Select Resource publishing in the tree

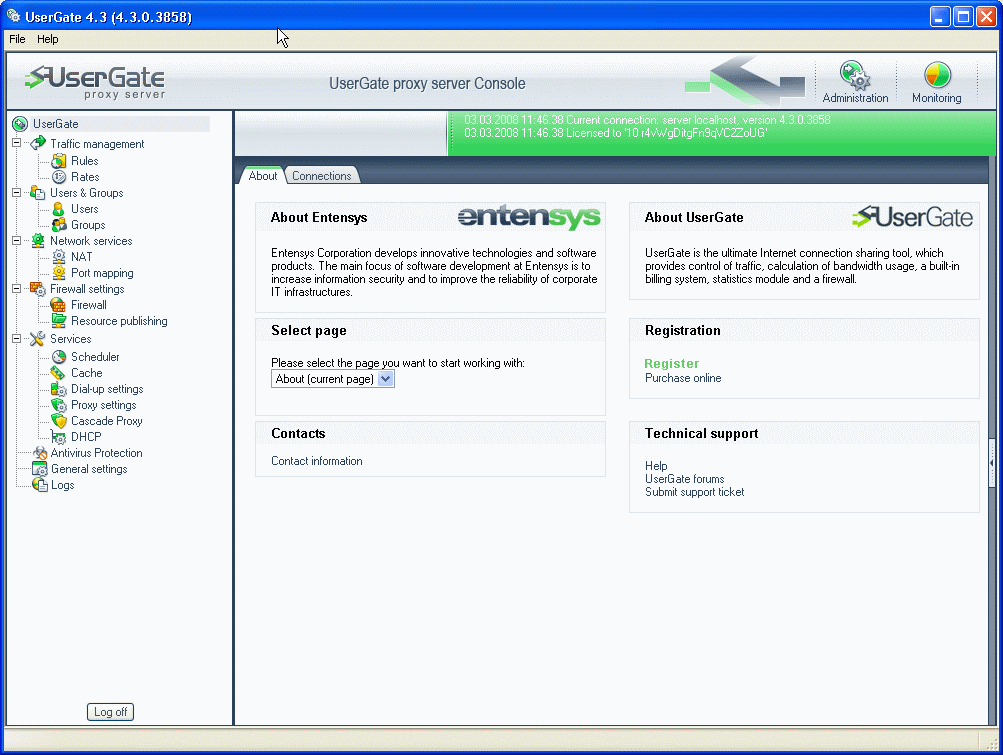tap(119, 321)
